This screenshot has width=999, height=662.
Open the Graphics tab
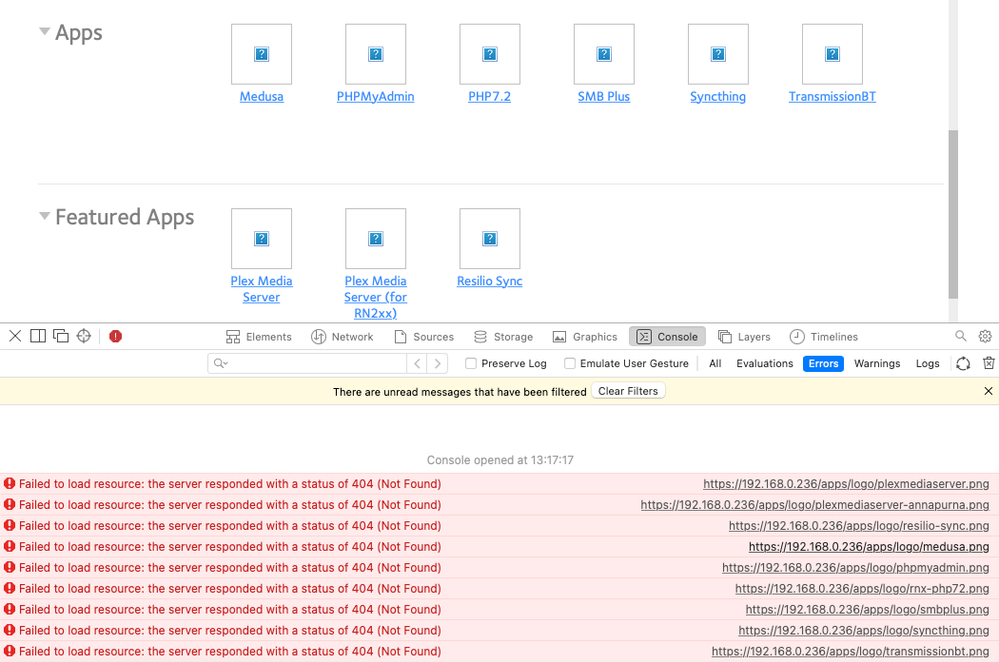(585, 336)
